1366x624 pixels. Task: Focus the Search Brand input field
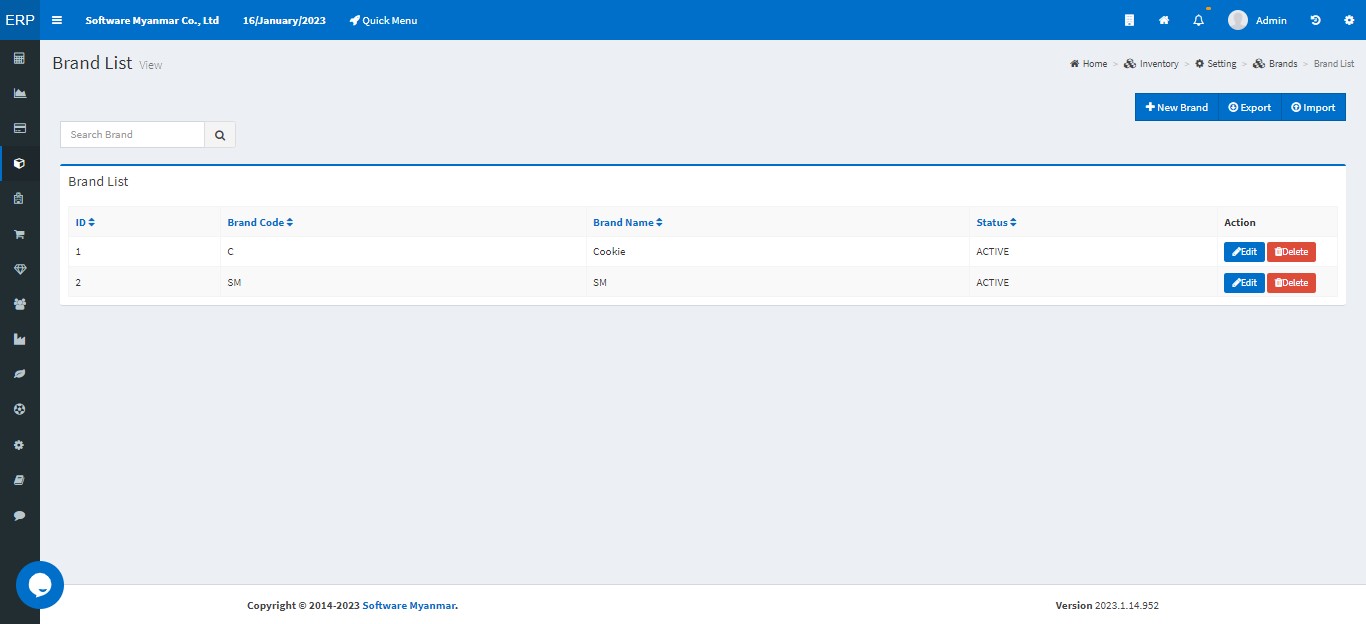(132, 134)
